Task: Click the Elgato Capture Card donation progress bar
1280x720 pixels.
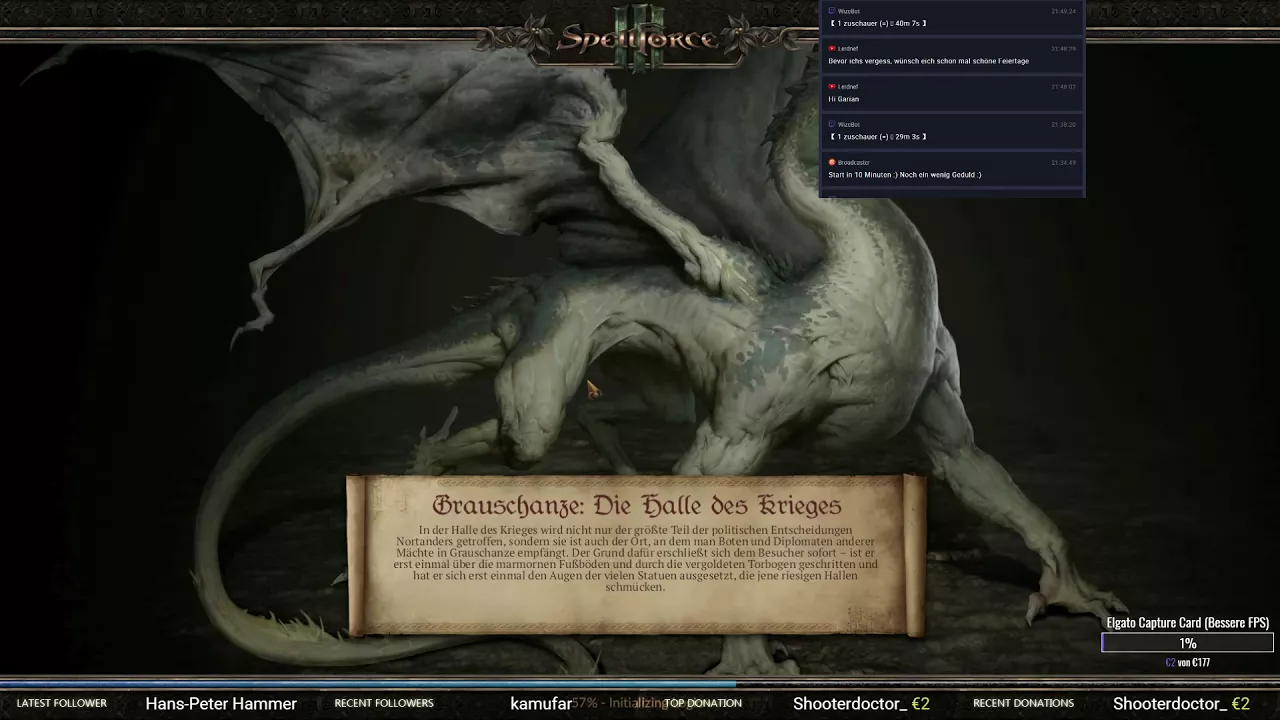Action: point(1187,643)
